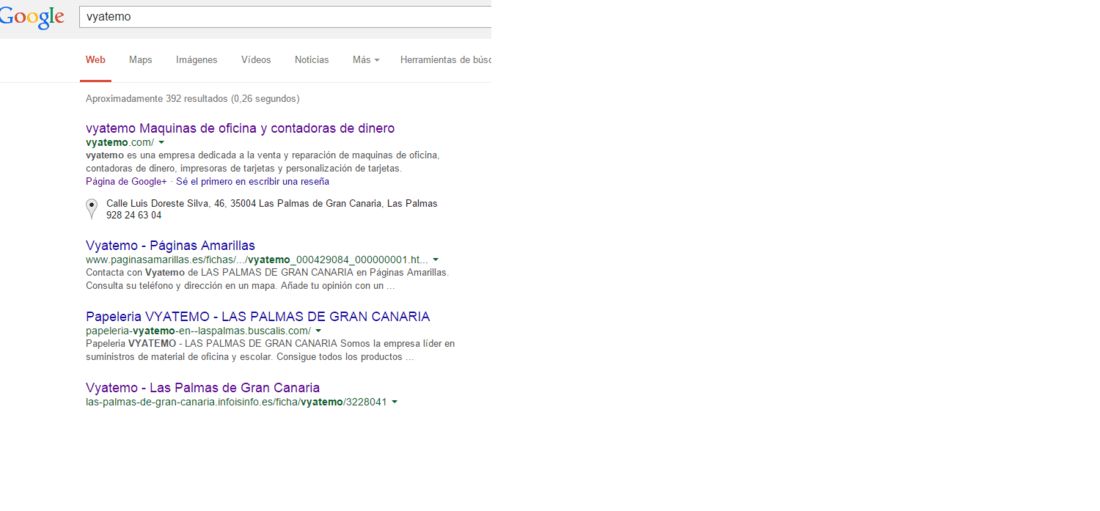The width and height of the screenshot is (1100, 511).
Task: Open Vyatemo - Las Palmas de Gran Canaria result
Action: click(x=203, y=387)
